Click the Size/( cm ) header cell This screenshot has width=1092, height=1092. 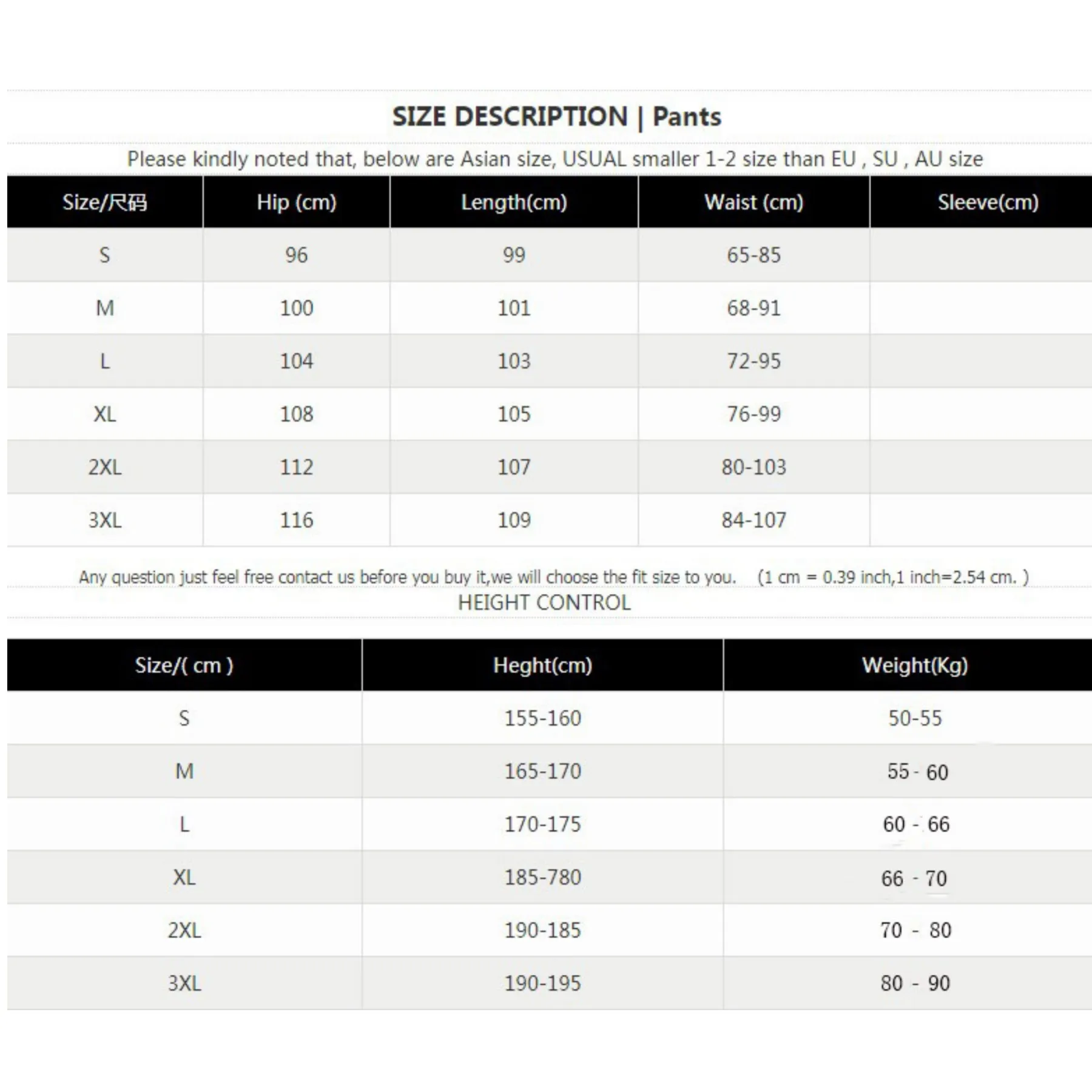tap(184, 666)
